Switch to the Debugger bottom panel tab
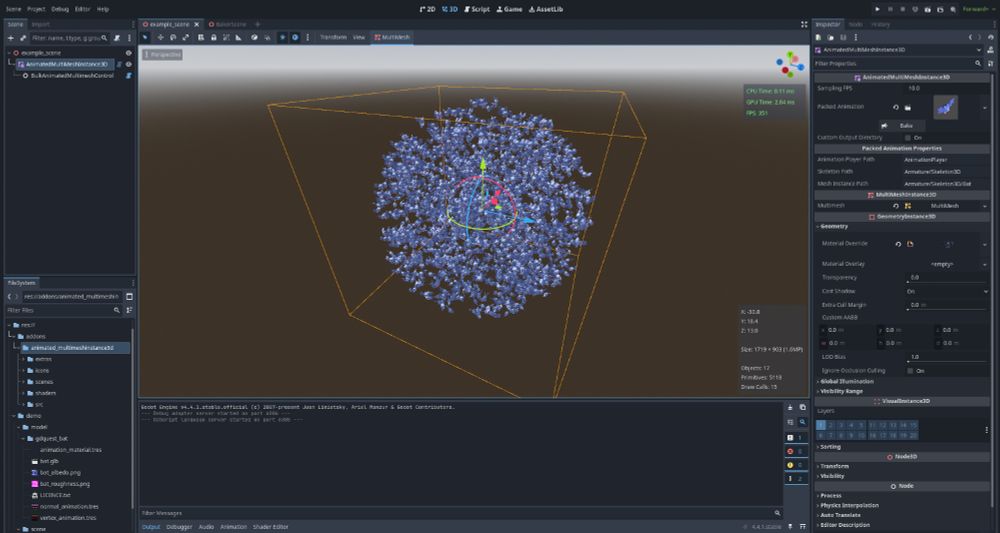Image resolution: width=1000 pixels, height=533 pixels. [x=179, y=527]
